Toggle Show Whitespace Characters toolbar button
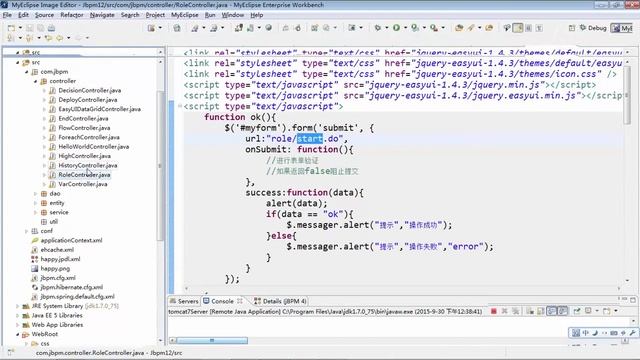 [x=539, y=28]
